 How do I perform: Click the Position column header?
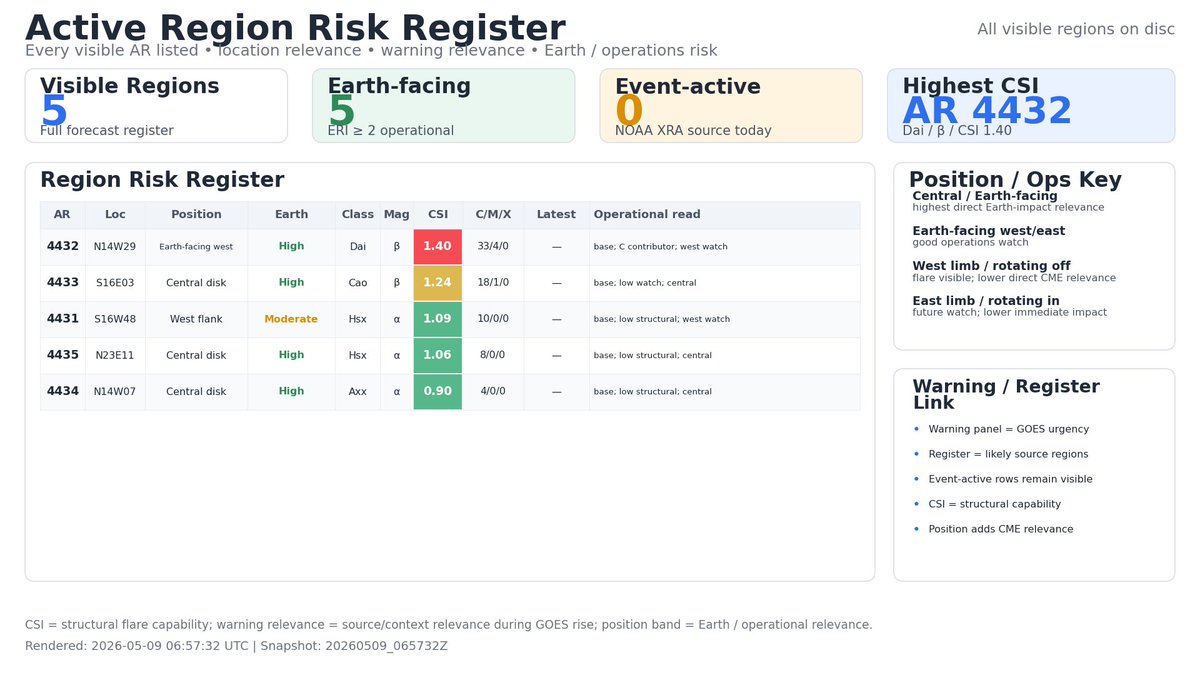(196, 215)
